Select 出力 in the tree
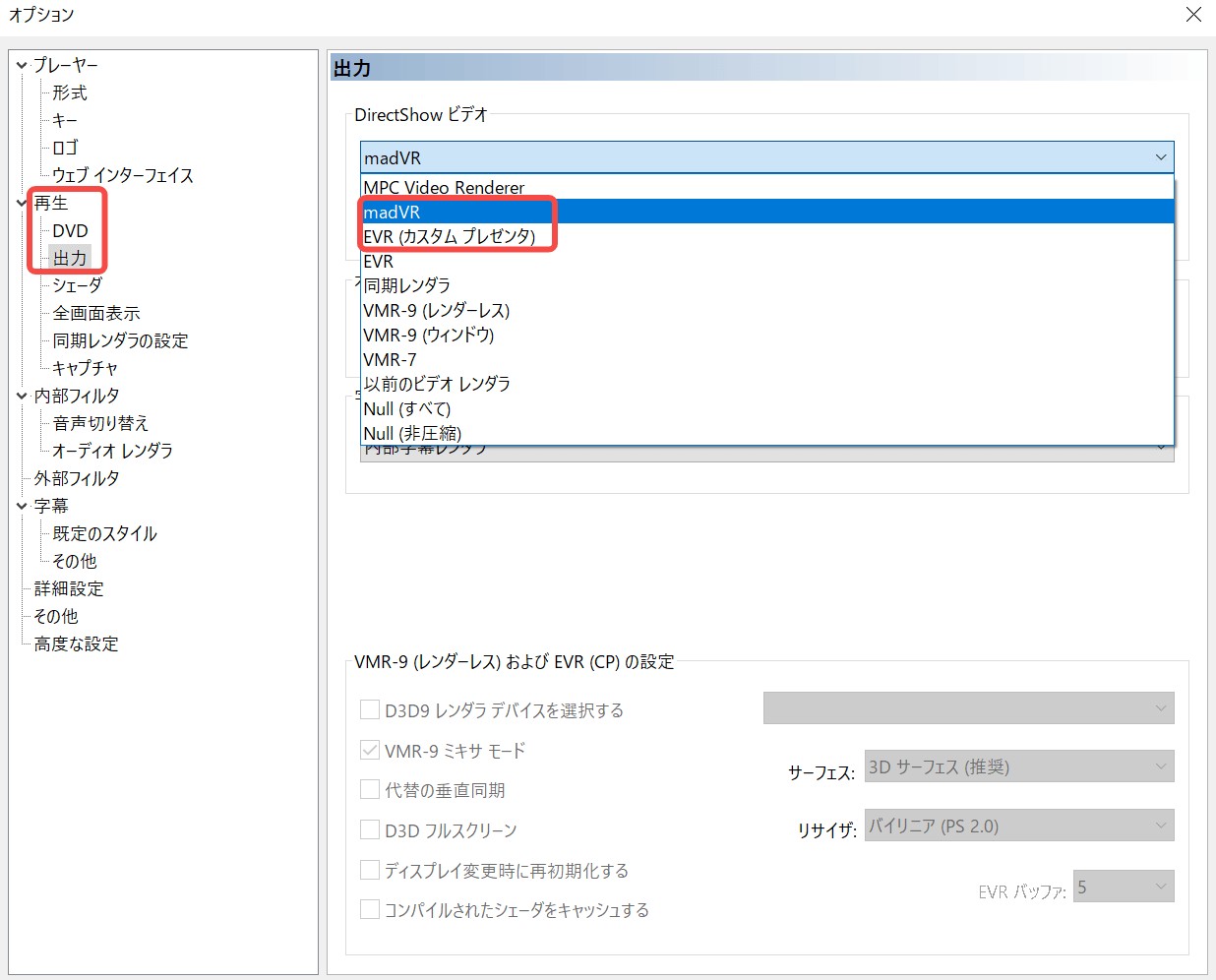 coord(70,258)
